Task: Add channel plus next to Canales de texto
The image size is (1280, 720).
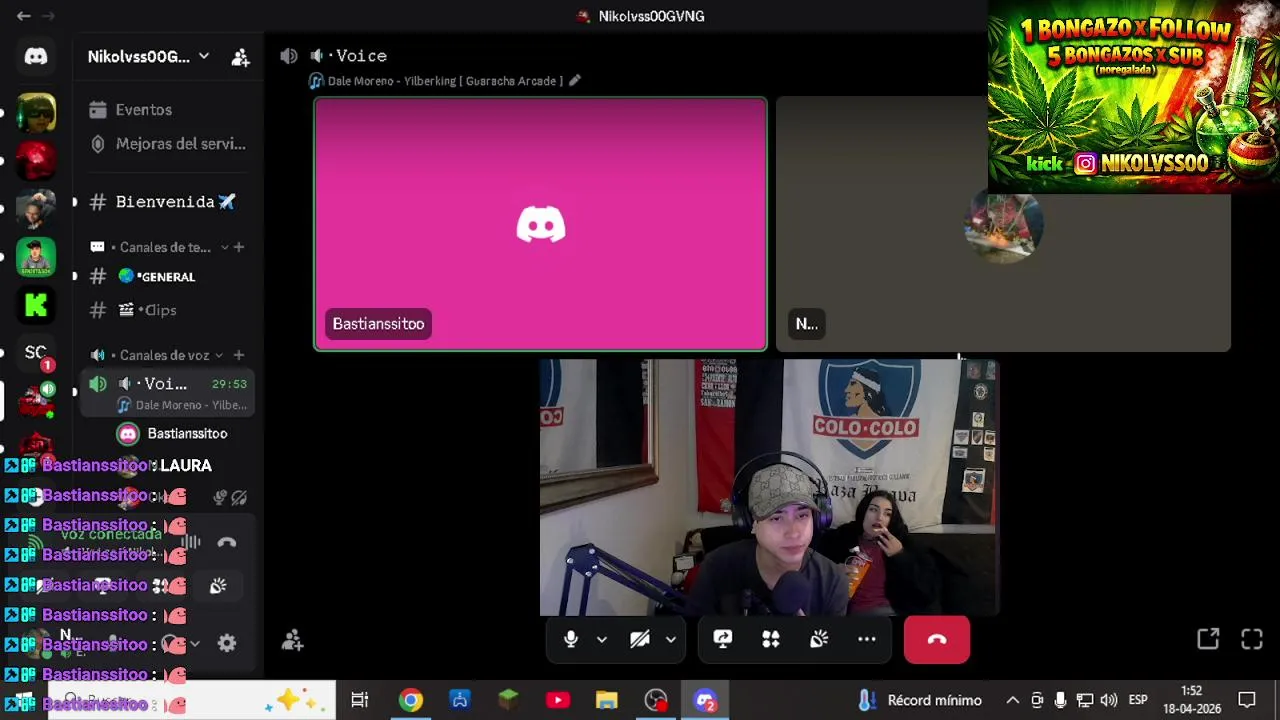Action: 239,247
